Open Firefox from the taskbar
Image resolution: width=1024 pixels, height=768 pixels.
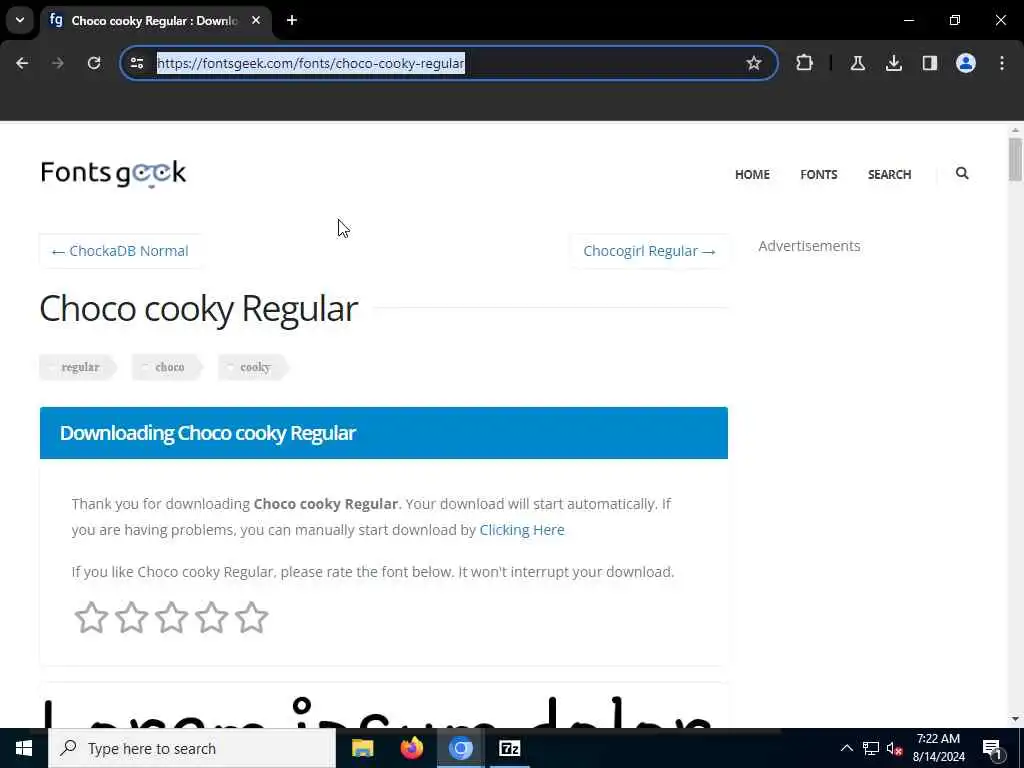pyautogui.click(x=411, y=748)
